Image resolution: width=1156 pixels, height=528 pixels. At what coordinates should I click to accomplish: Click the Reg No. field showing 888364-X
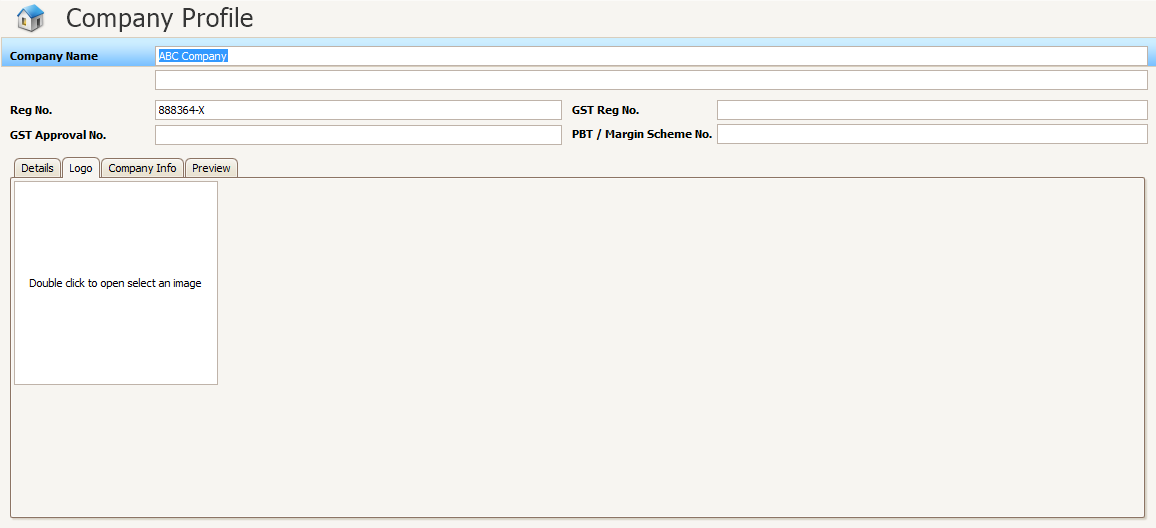click(x=358, y=110)
